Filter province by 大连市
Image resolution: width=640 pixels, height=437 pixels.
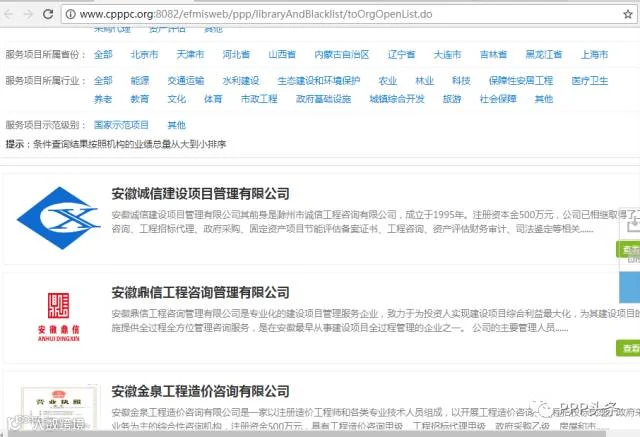(447, 54)
